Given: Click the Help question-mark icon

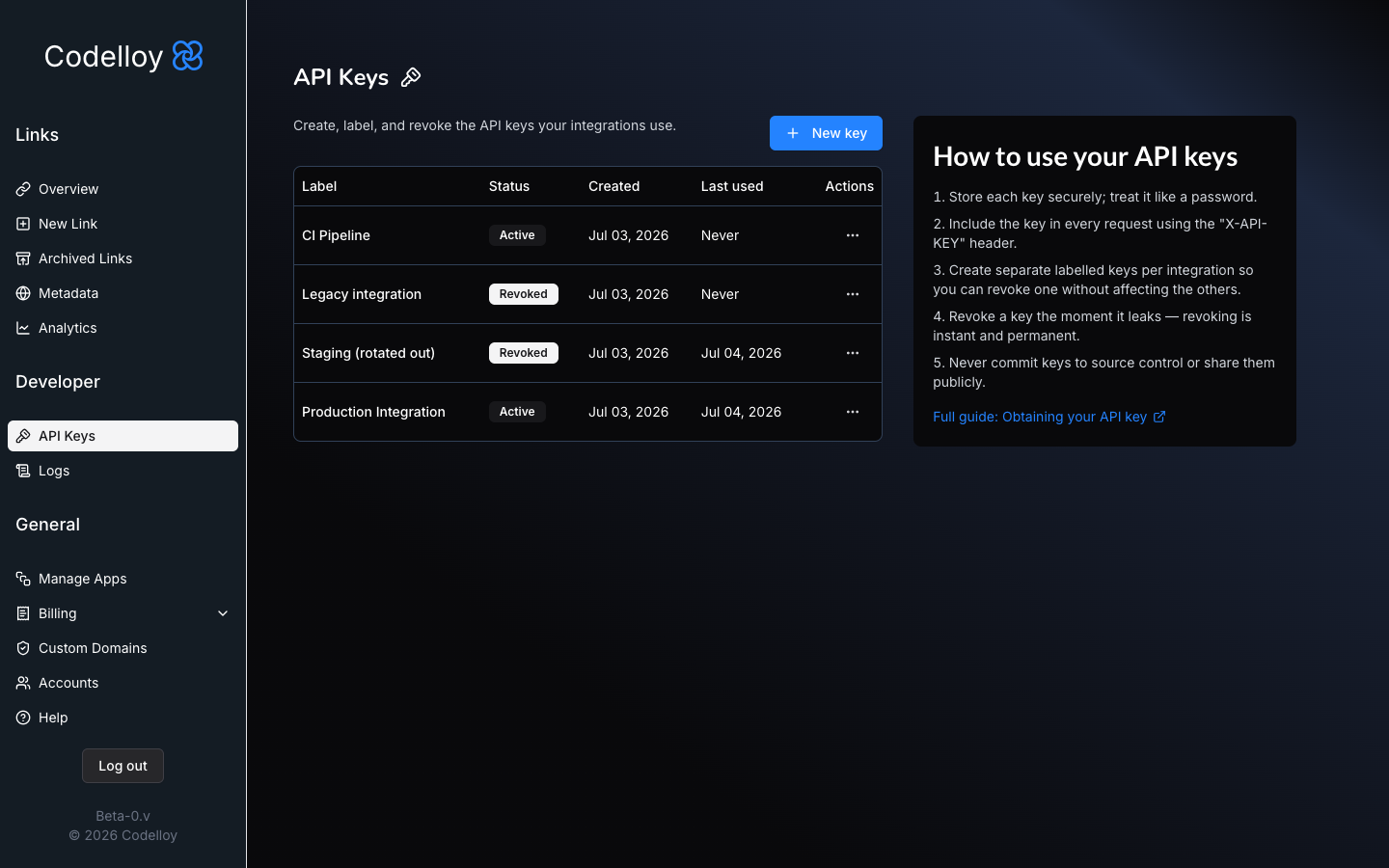Looking at the screenshot, I should pos(23,718).
